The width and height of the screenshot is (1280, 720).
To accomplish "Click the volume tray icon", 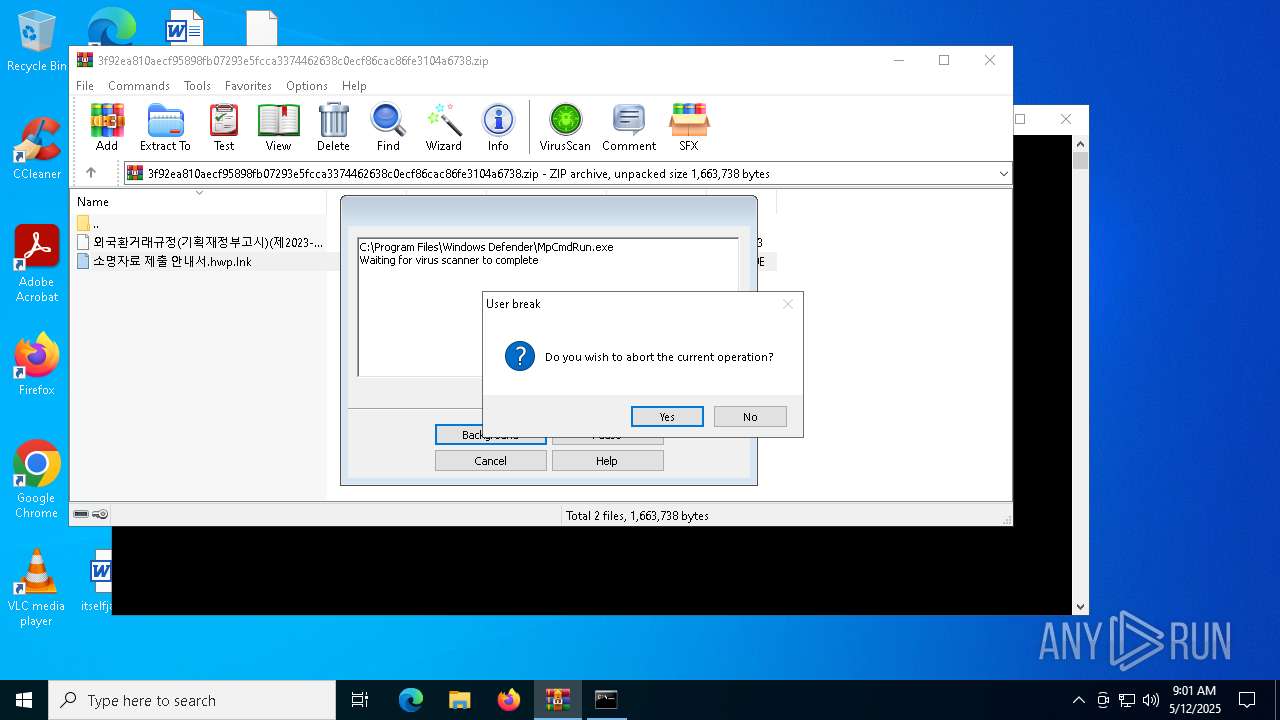I will point(1151,700).
